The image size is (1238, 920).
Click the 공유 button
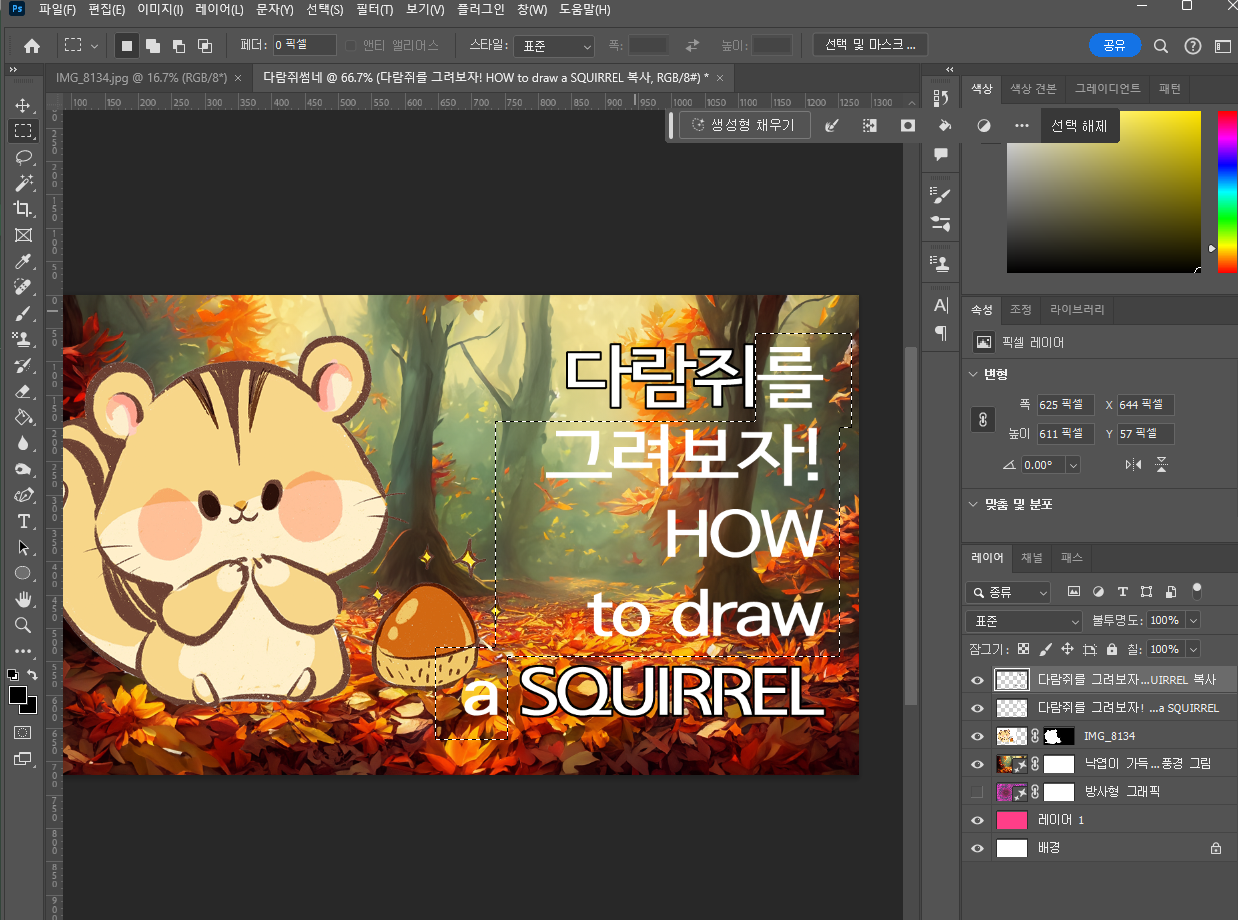pyautogui.click(x=1114, y=45)
